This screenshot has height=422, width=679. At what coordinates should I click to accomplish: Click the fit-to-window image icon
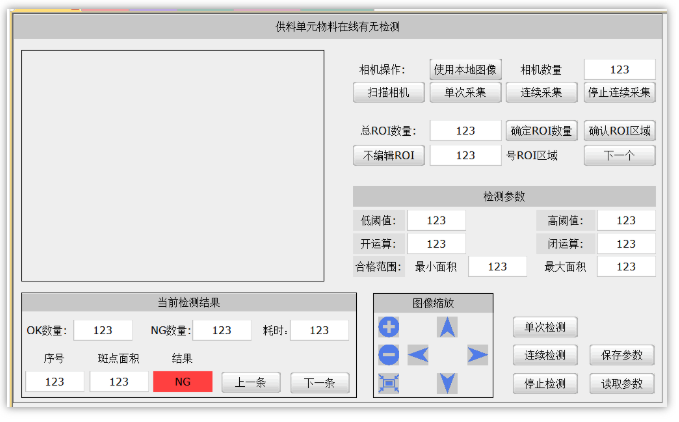tap(389, 383)
